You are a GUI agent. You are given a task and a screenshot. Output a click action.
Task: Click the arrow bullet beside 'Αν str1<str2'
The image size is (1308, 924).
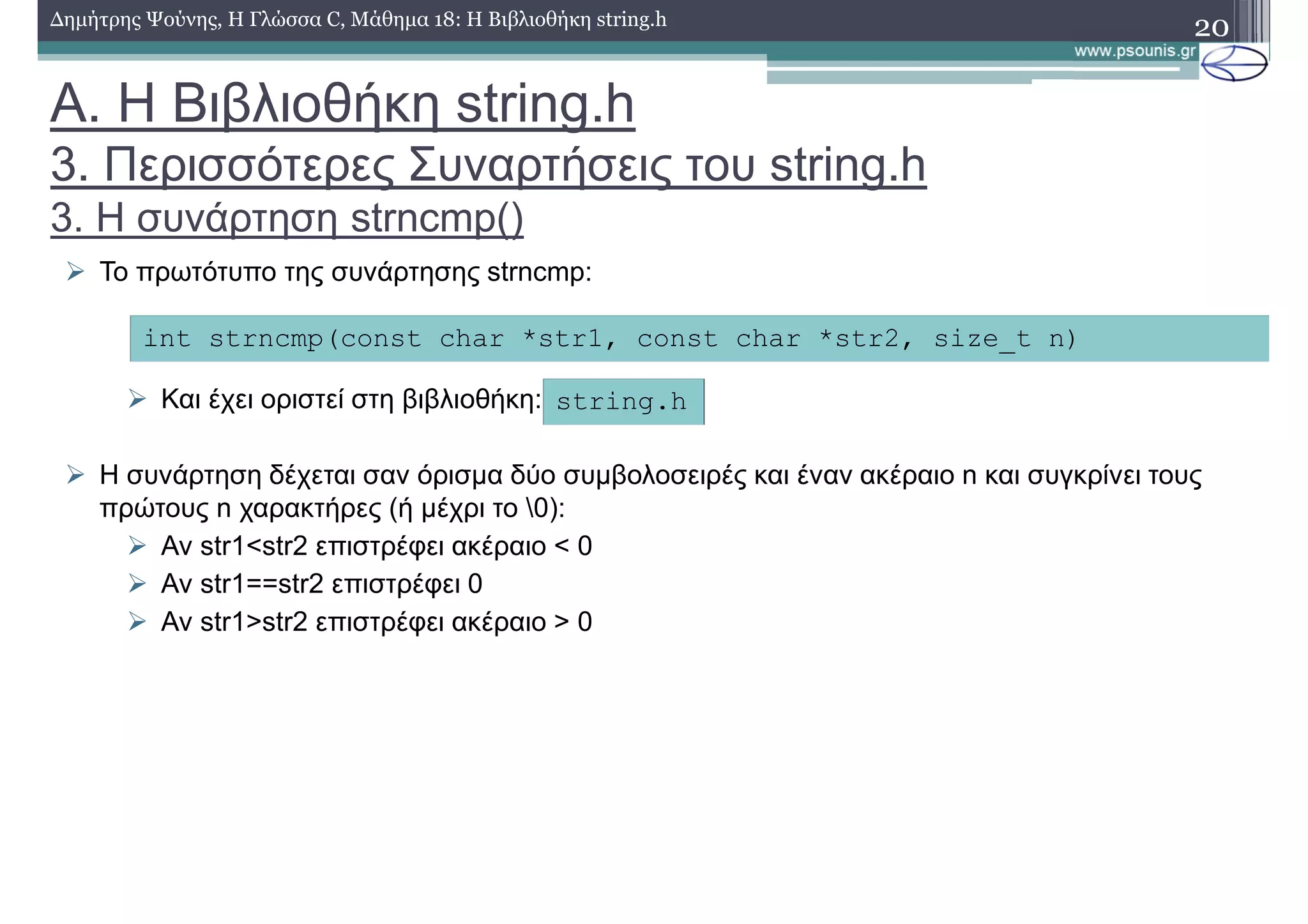coord(137,546)
